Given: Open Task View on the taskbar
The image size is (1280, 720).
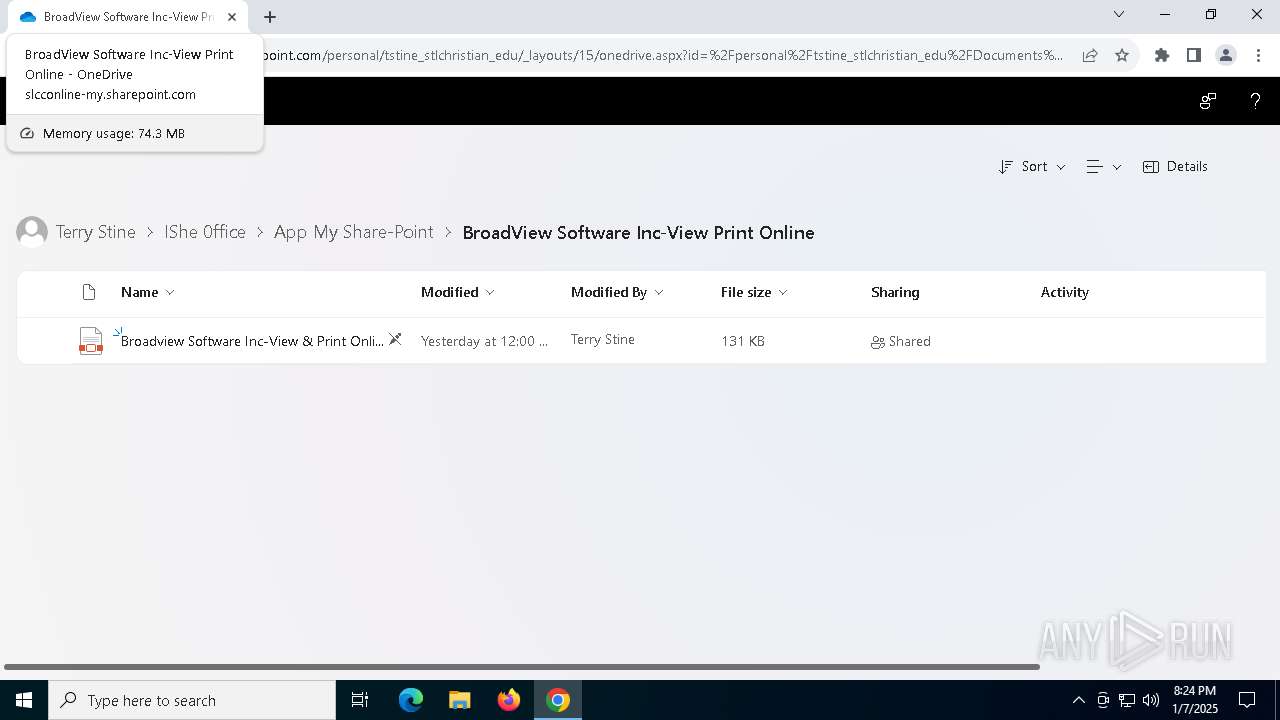Looking at the screenshot, I should point(360,700).
